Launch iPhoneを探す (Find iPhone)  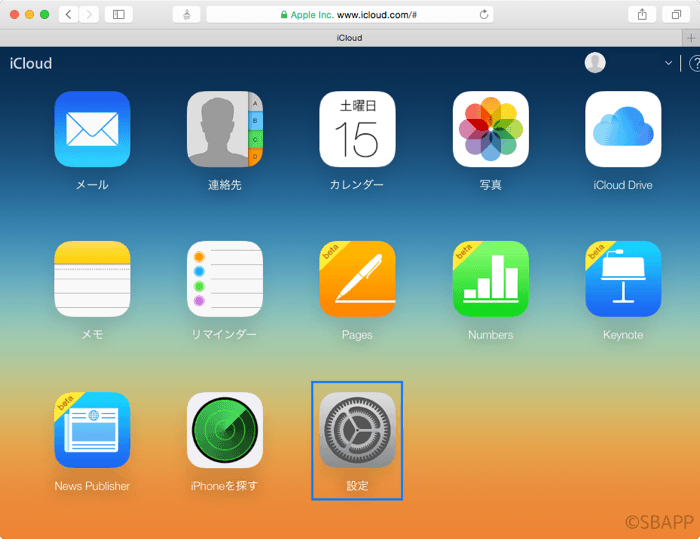225,430
